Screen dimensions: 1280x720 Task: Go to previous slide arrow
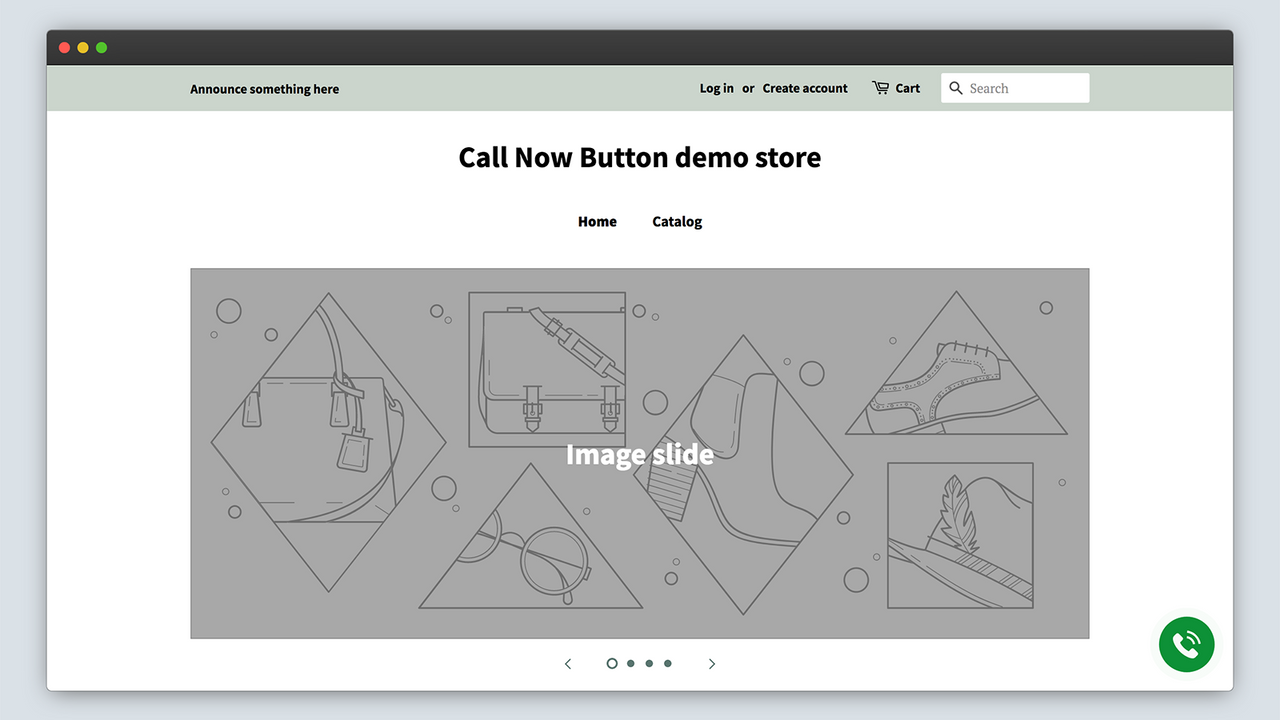coord(568,664)
